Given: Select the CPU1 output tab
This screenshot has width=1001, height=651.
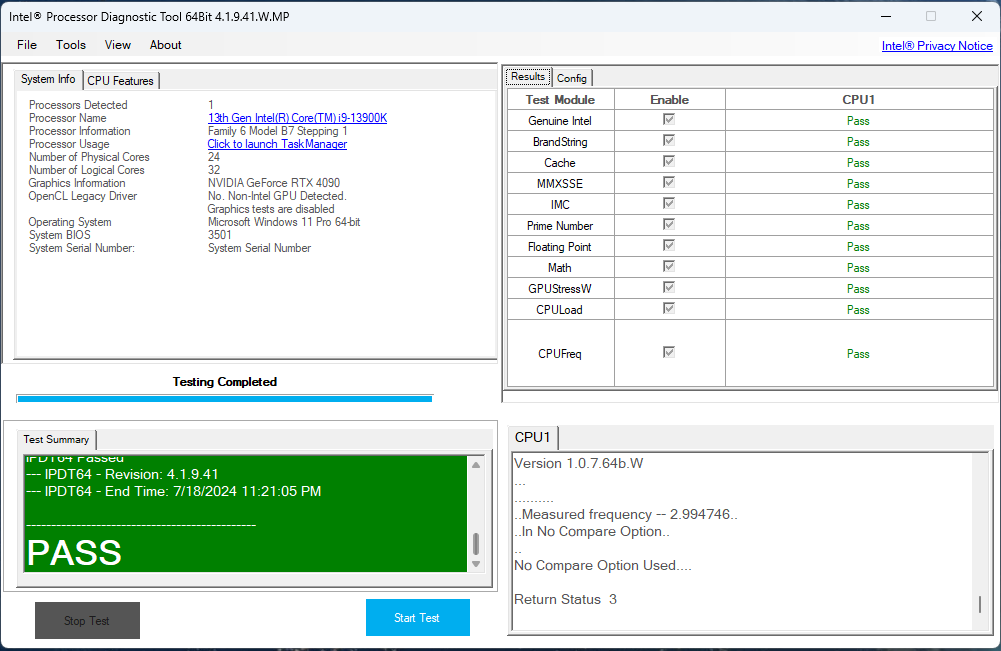Looking at the screenshot, I should [533, 437].
